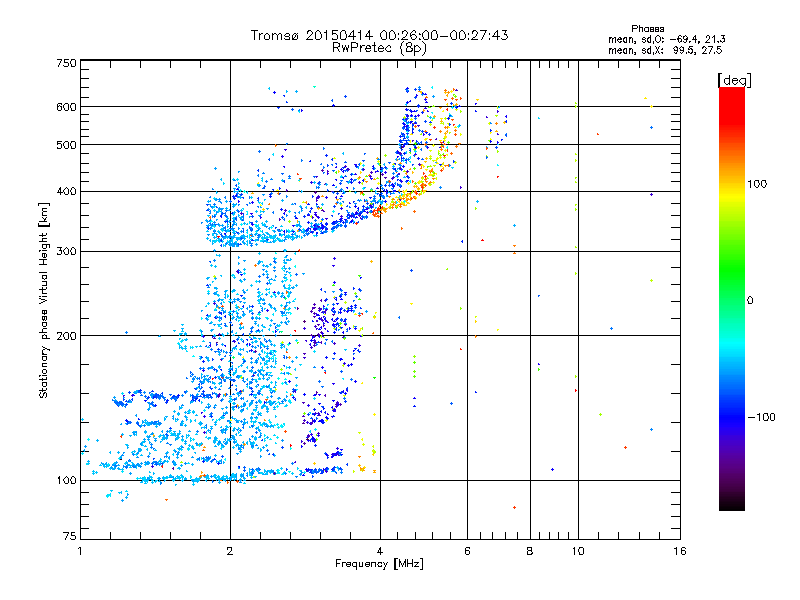Click the x-axis label '8'
The height and width of the screenshot is (600, 800).
click(530, 551)
